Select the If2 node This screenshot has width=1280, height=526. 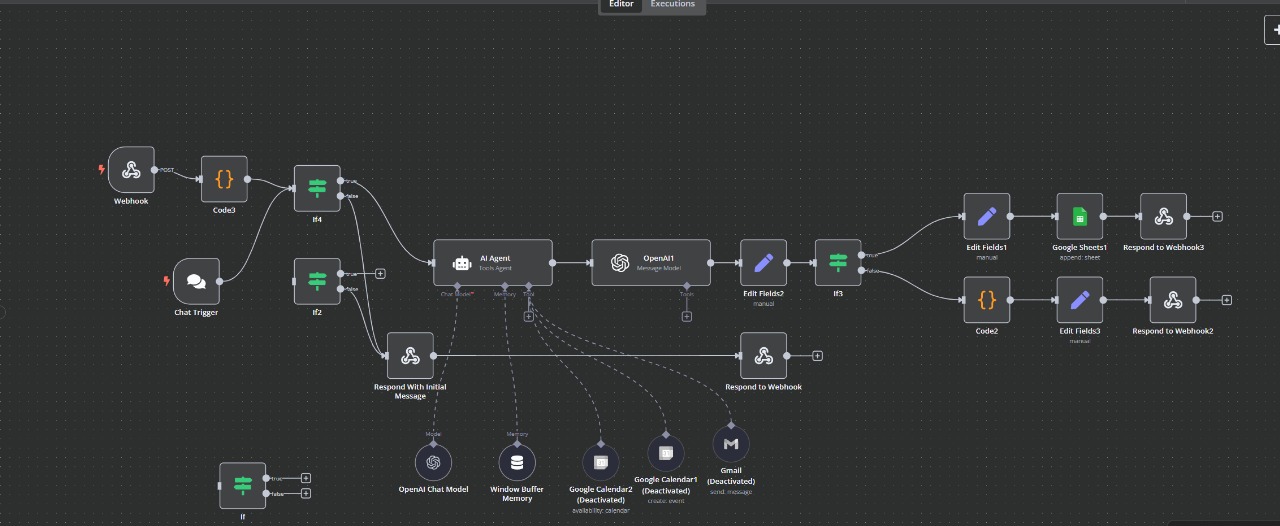pos(317,281)
